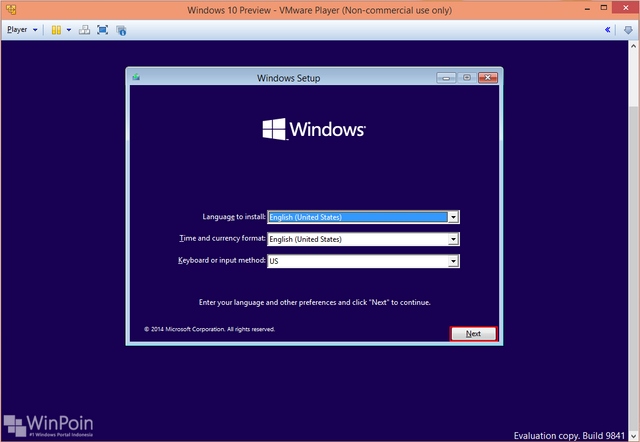
Task: Click the Unity mode toolbar icon
Action: coord(121,30)
